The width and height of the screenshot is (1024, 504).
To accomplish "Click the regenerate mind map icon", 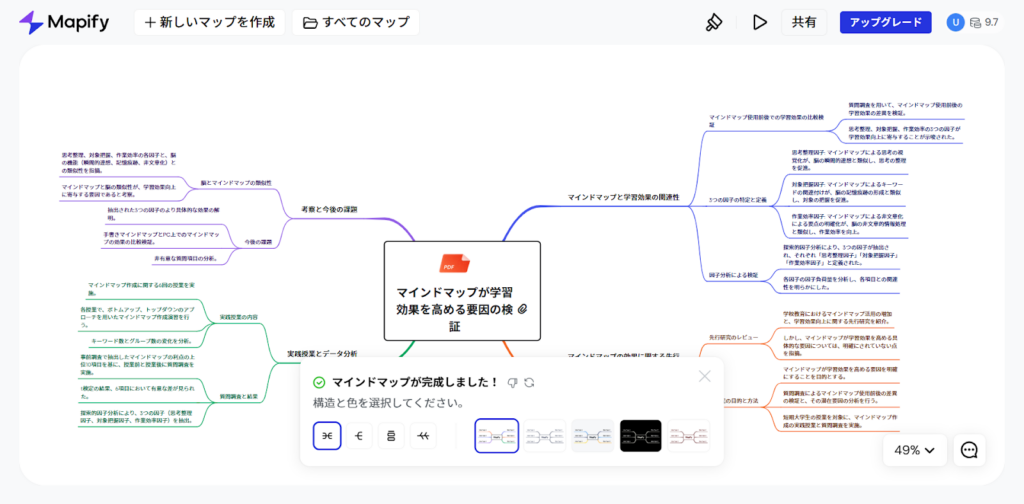I will pyautogui.click(x=530, y=383).
